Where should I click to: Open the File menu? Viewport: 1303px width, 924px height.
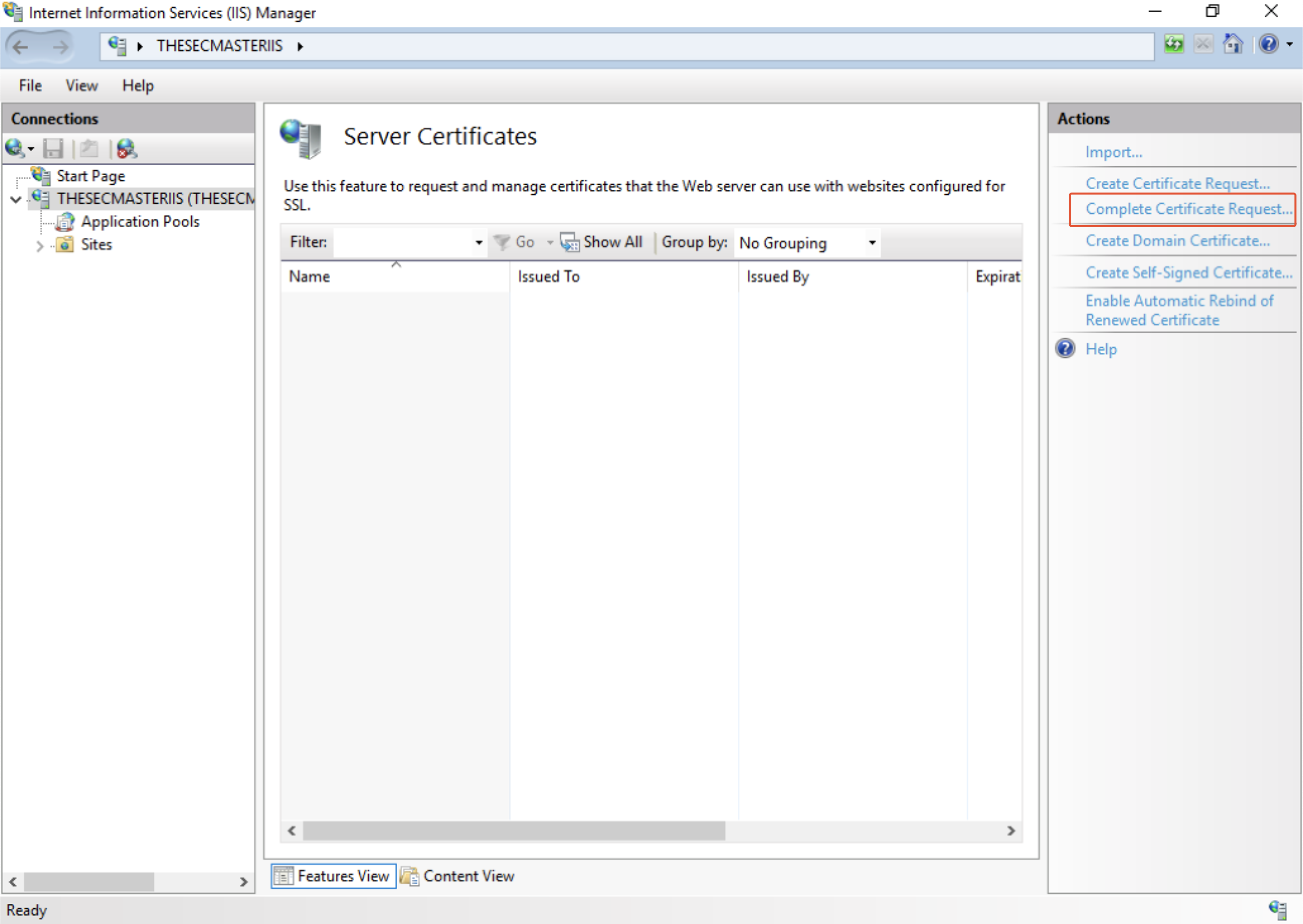(x=30, y=86)
